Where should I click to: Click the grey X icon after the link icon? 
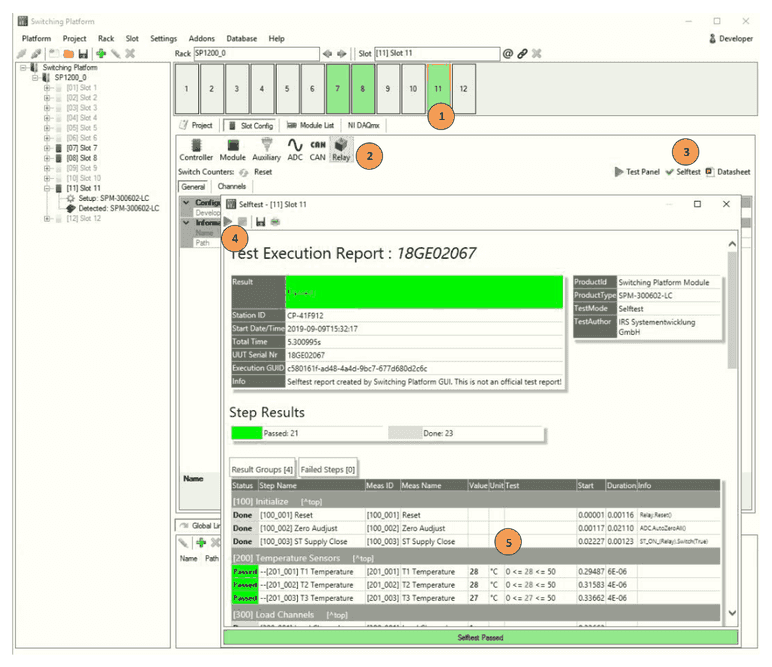coord(537,54)
